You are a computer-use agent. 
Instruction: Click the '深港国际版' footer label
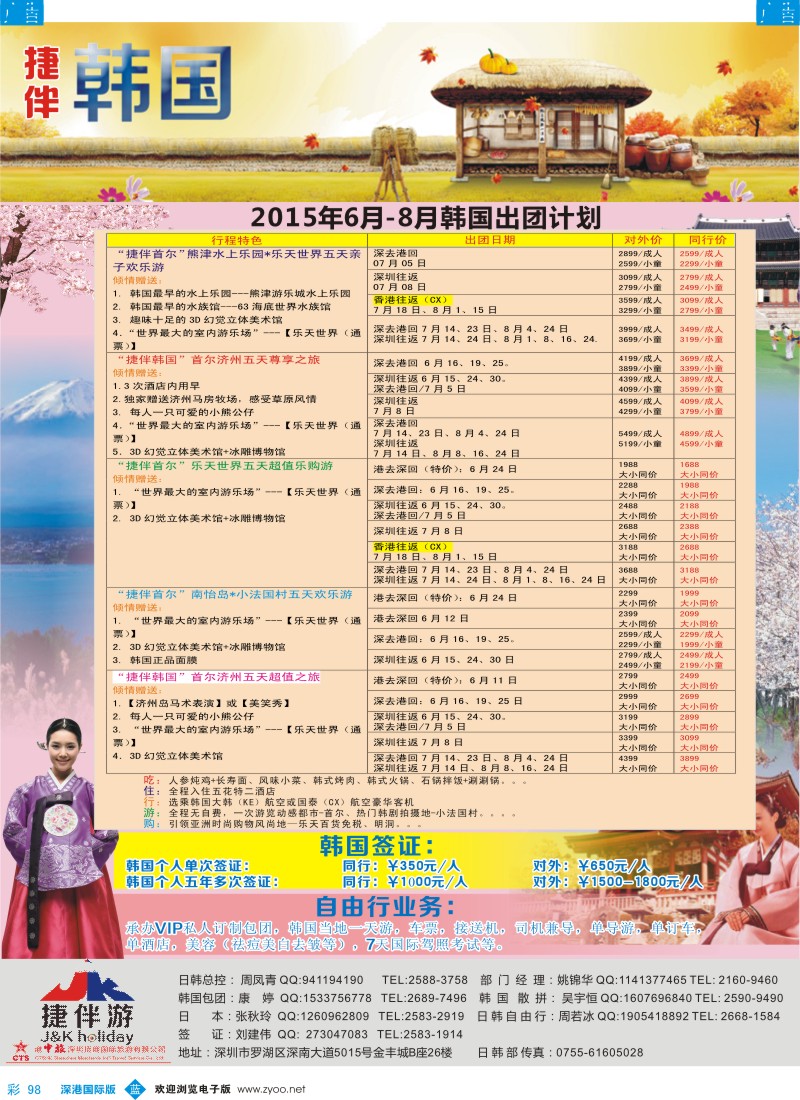[x=88, y=1089]
